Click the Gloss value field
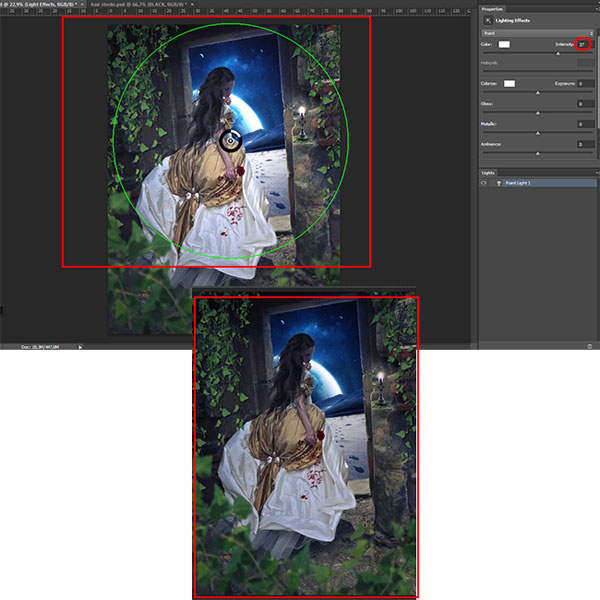Screen dimensions: 600x600 coord(585,104)
